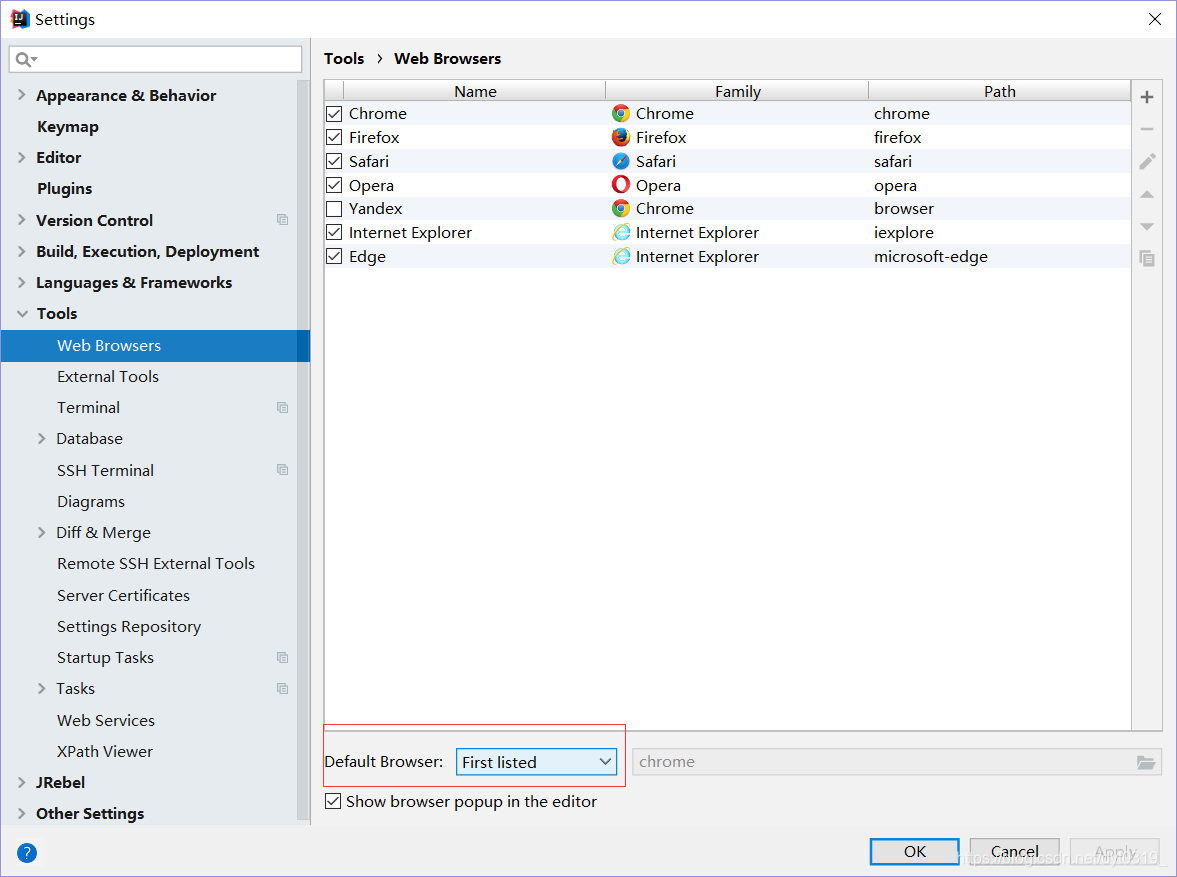Uncheck the Firefox browser checkbox

(x=334, y=137)
